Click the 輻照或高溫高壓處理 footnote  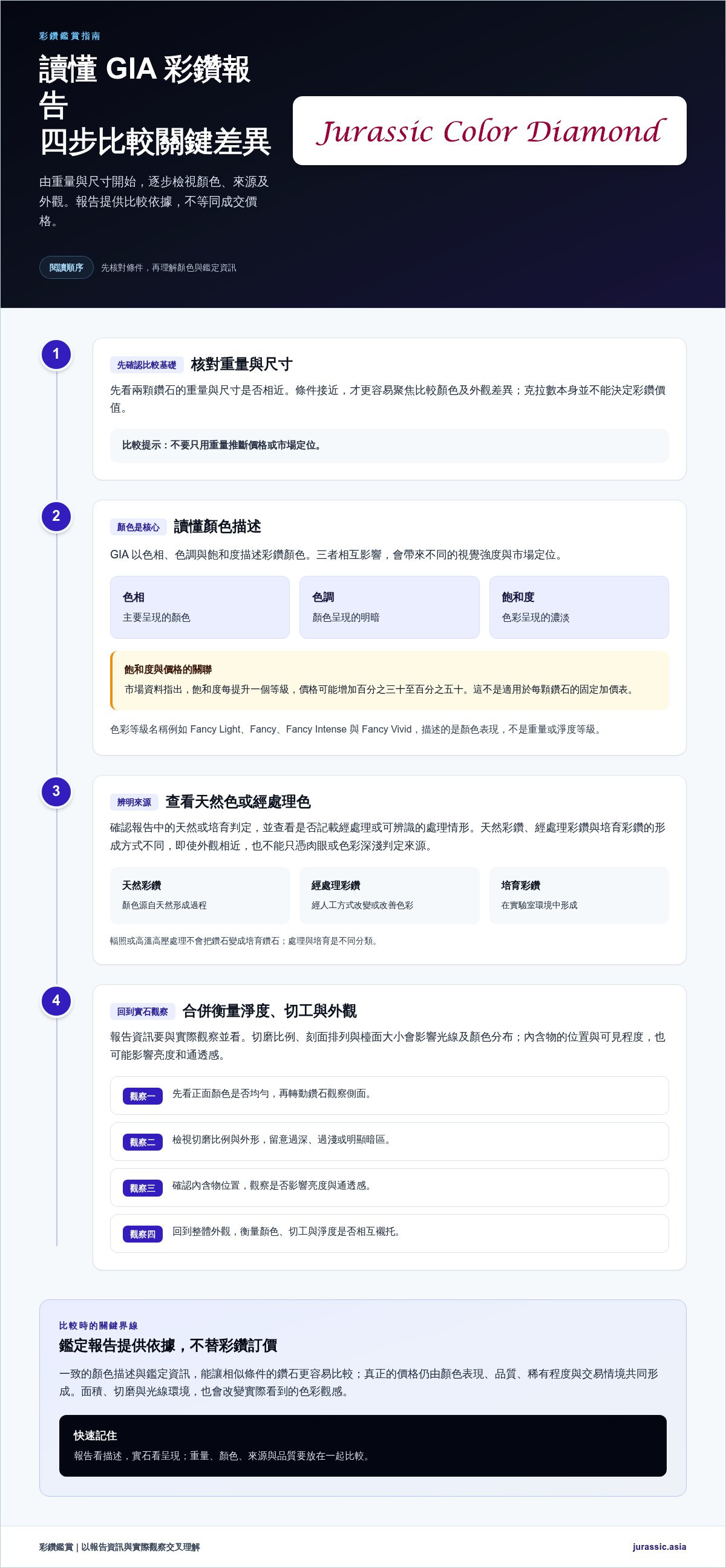245,941
